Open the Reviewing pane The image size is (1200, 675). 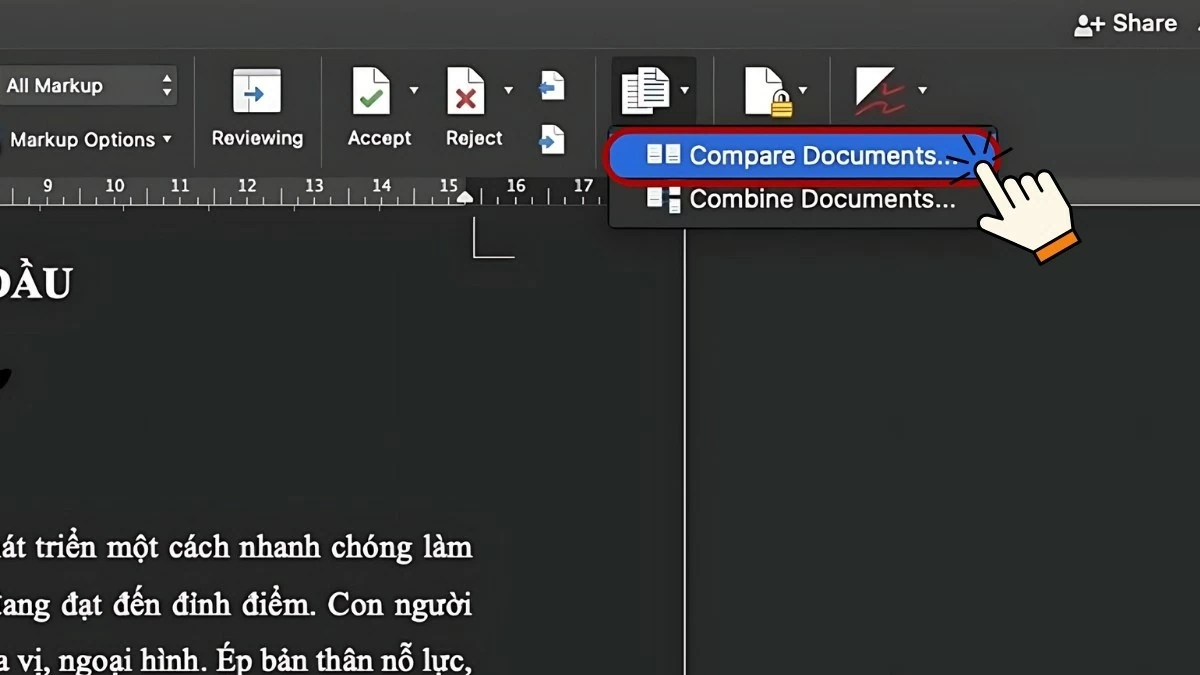256,95
